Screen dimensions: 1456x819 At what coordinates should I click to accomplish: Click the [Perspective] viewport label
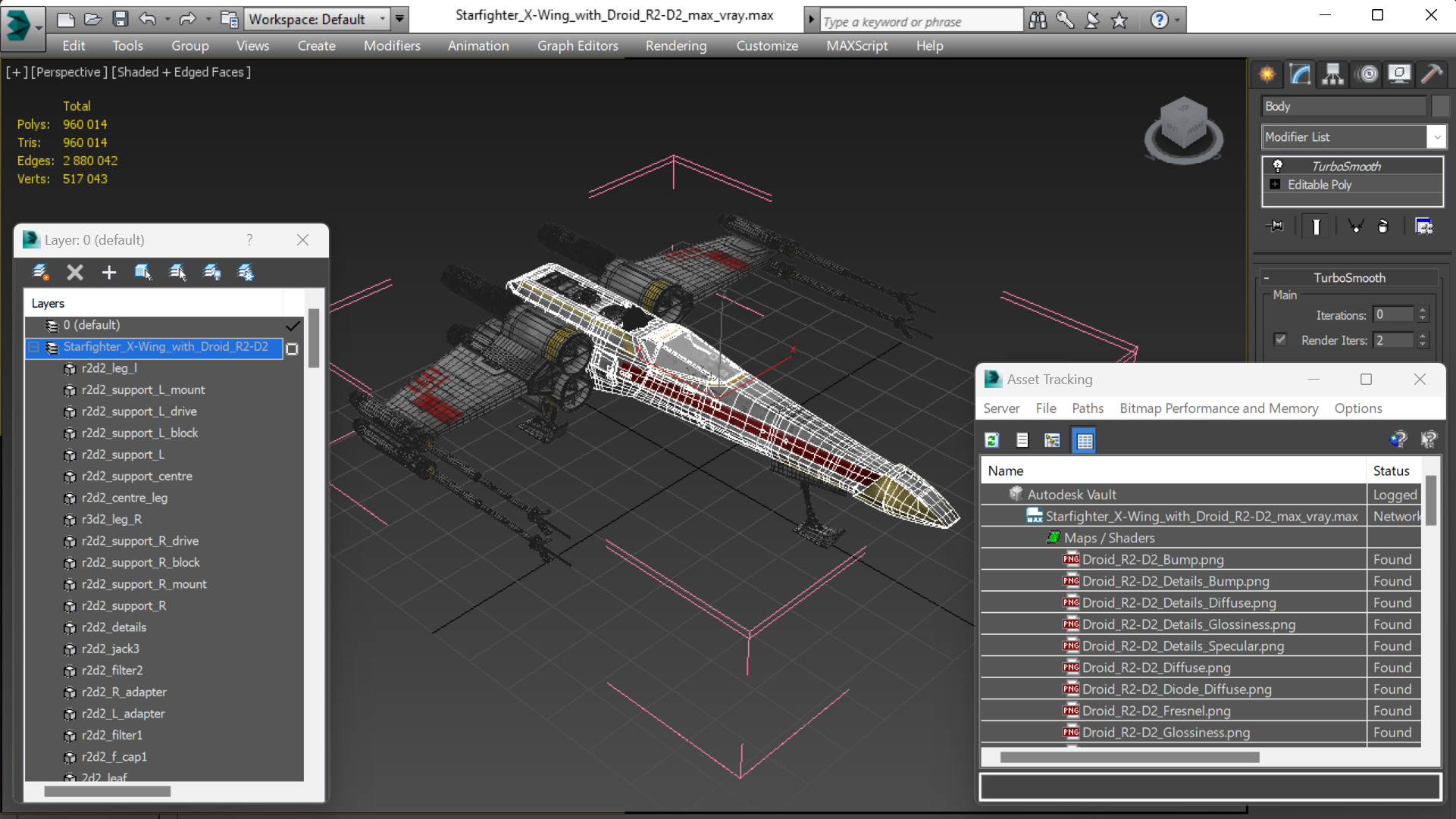pos(69,72)
